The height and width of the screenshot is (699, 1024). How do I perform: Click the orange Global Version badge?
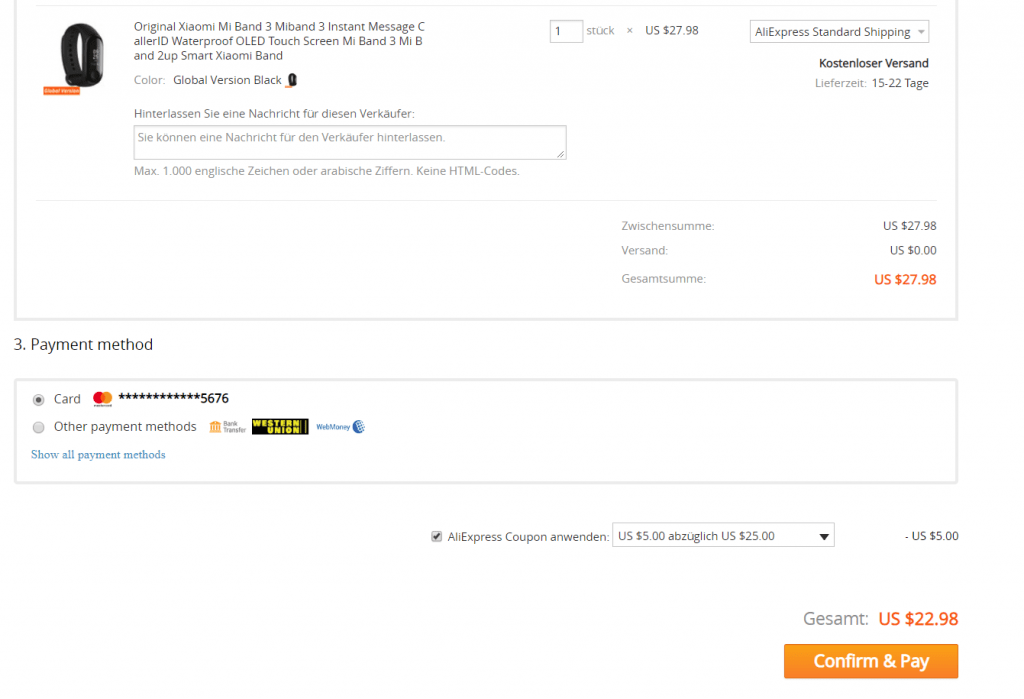point(61,90)
